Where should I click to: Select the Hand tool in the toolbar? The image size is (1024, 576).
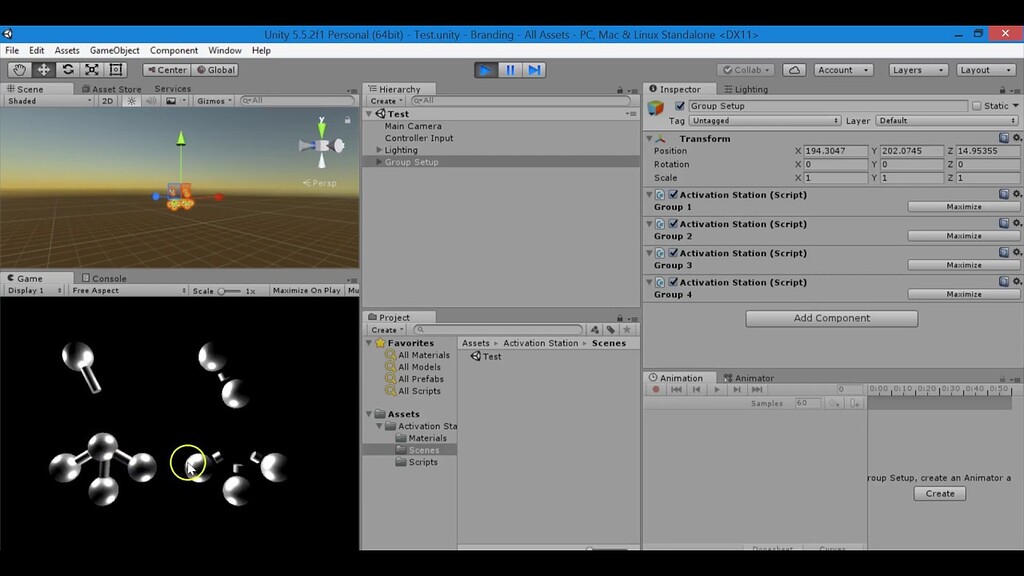[x=18, y=69]
